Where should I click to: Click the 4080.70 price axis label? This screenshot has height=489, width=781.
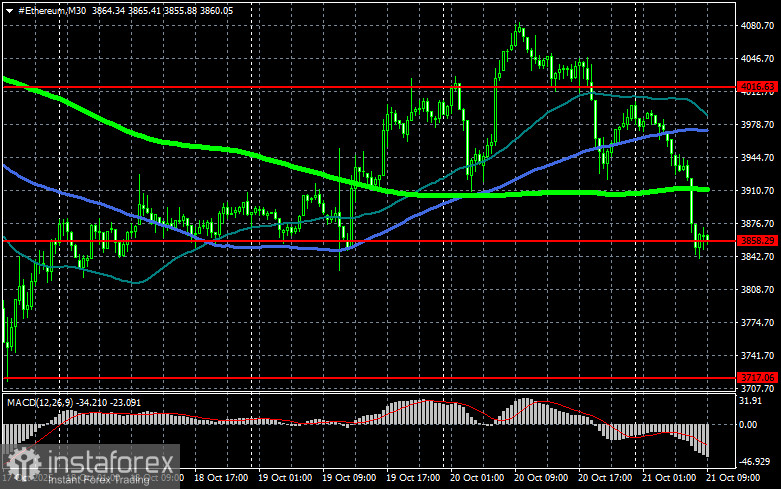coord(758,25)
